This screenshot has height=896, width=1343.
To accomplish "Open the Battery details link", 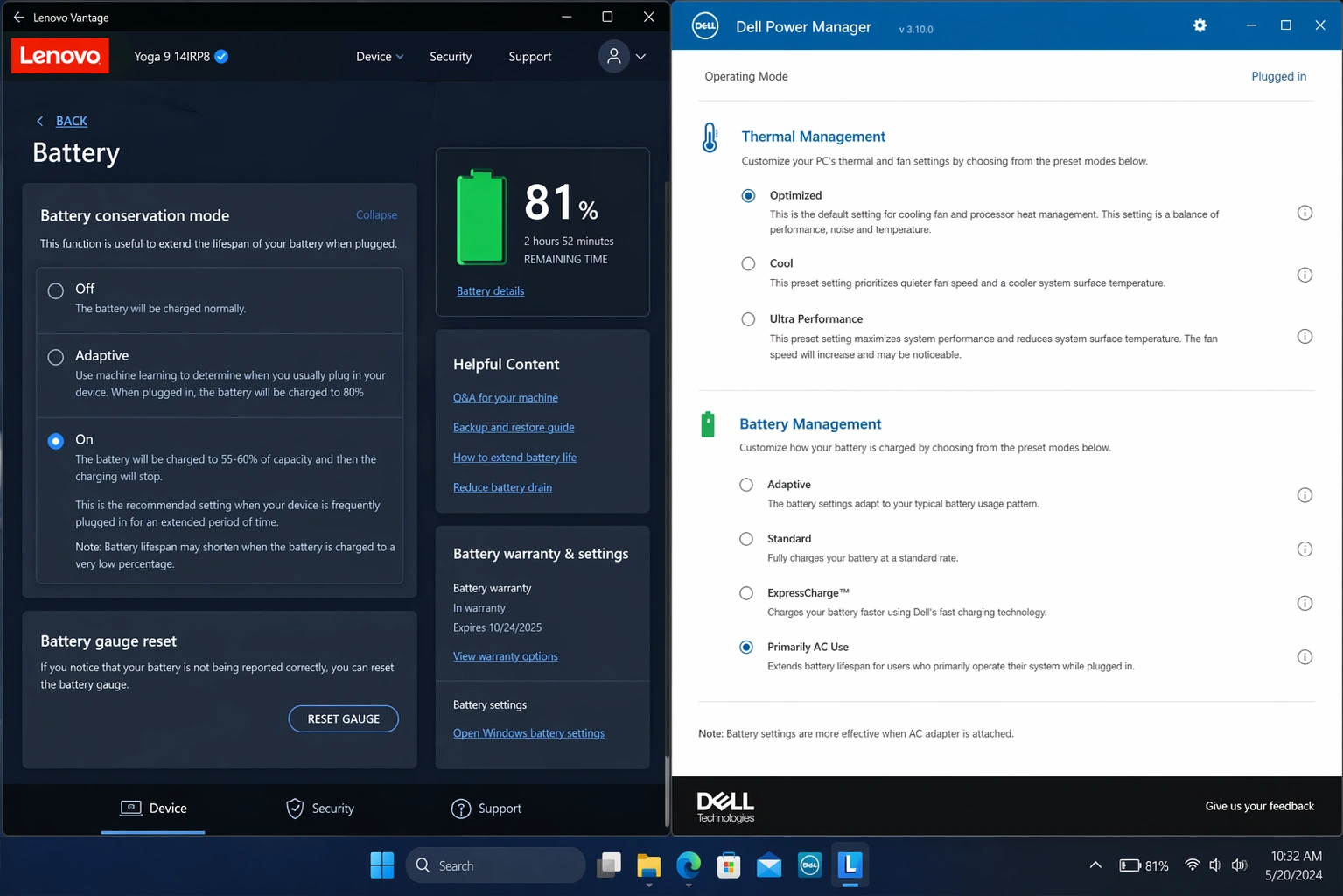I will 490,291.
